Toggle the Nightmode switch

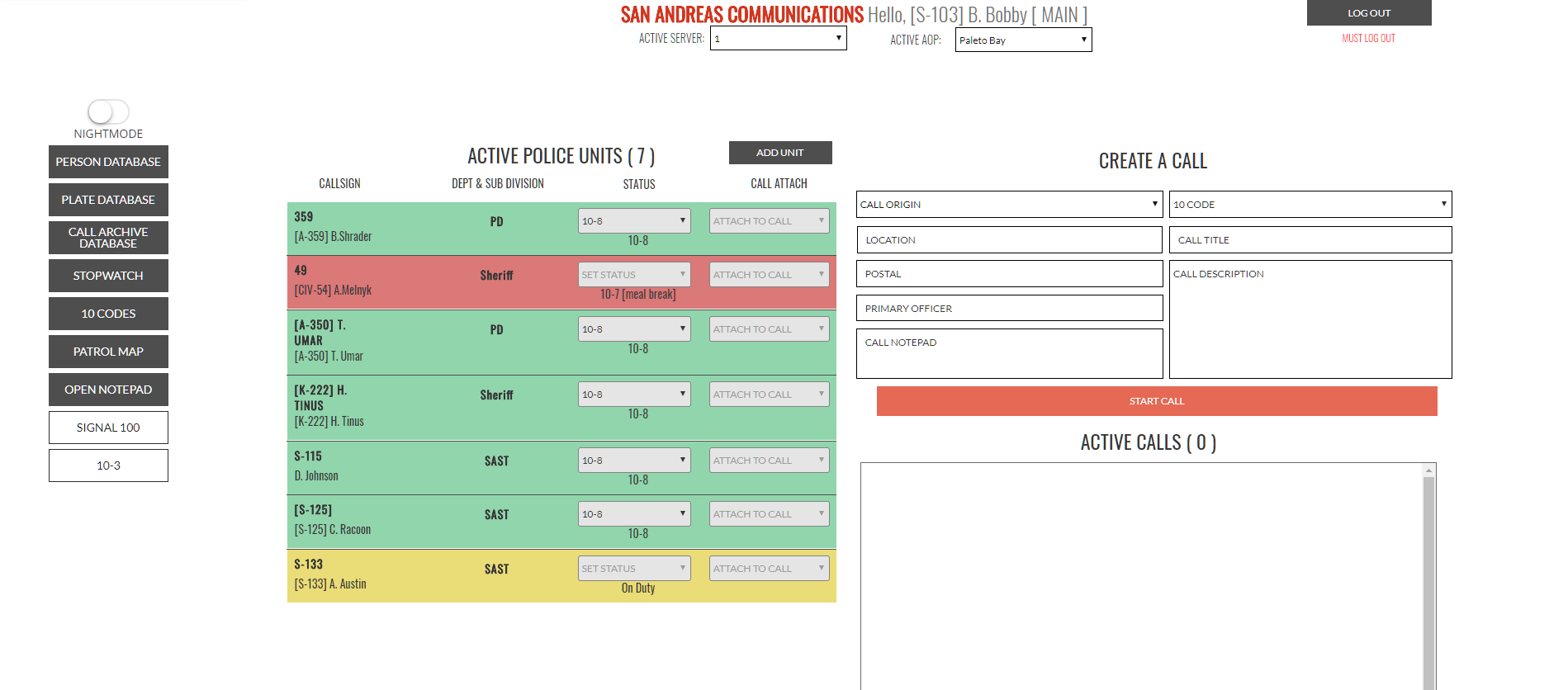click(x=108, y=111)
